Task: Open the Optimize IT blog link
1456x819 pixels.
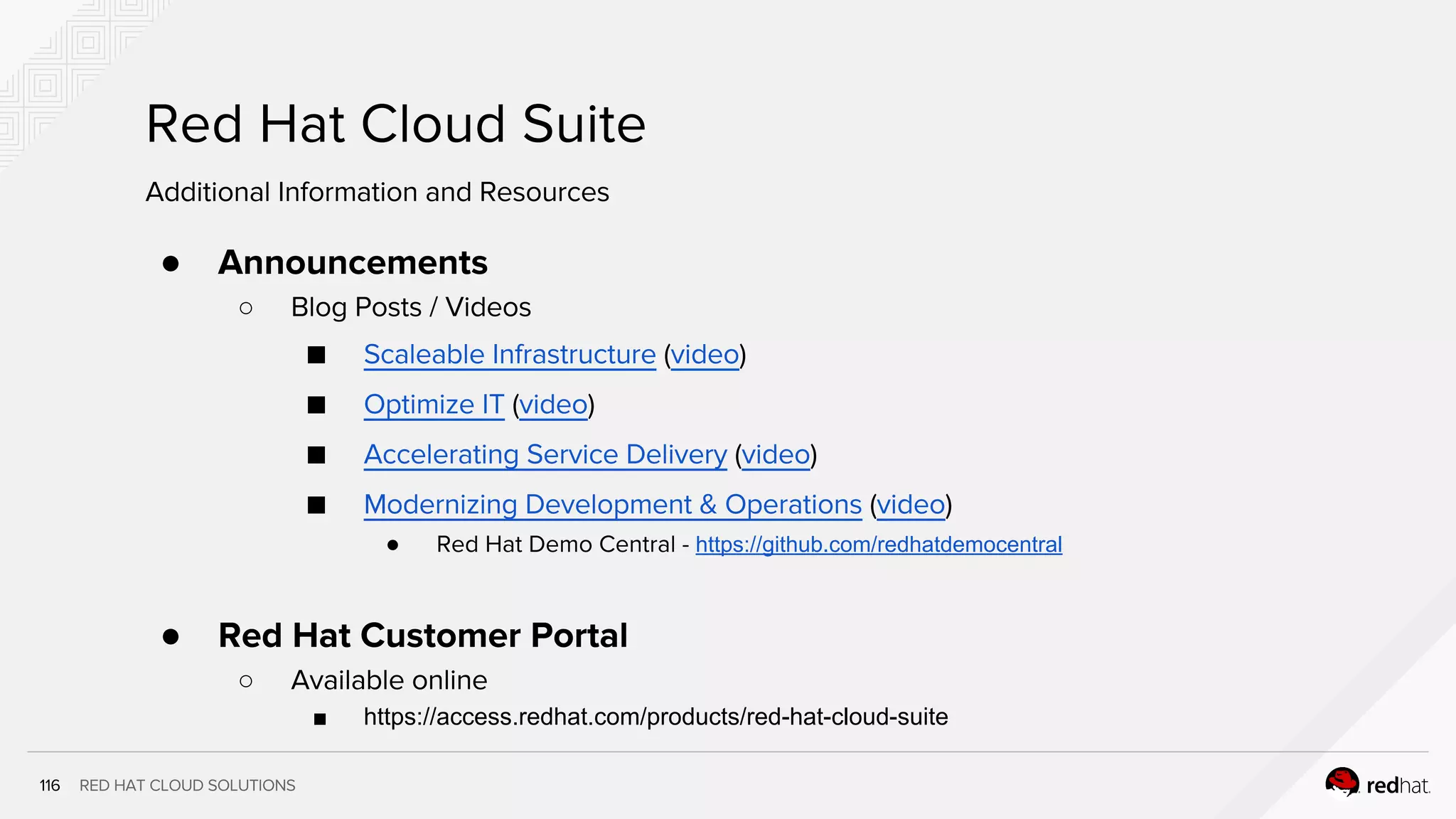Action: tap(434, 405)
